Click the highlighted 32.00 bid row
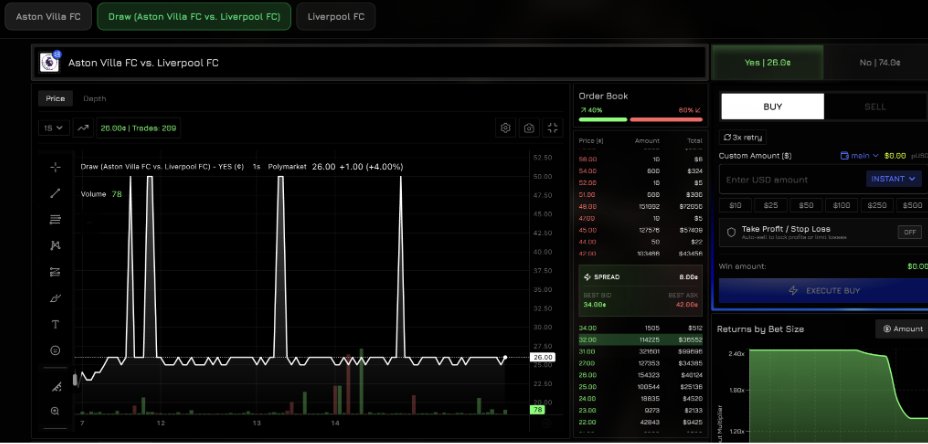 (640, 340)
